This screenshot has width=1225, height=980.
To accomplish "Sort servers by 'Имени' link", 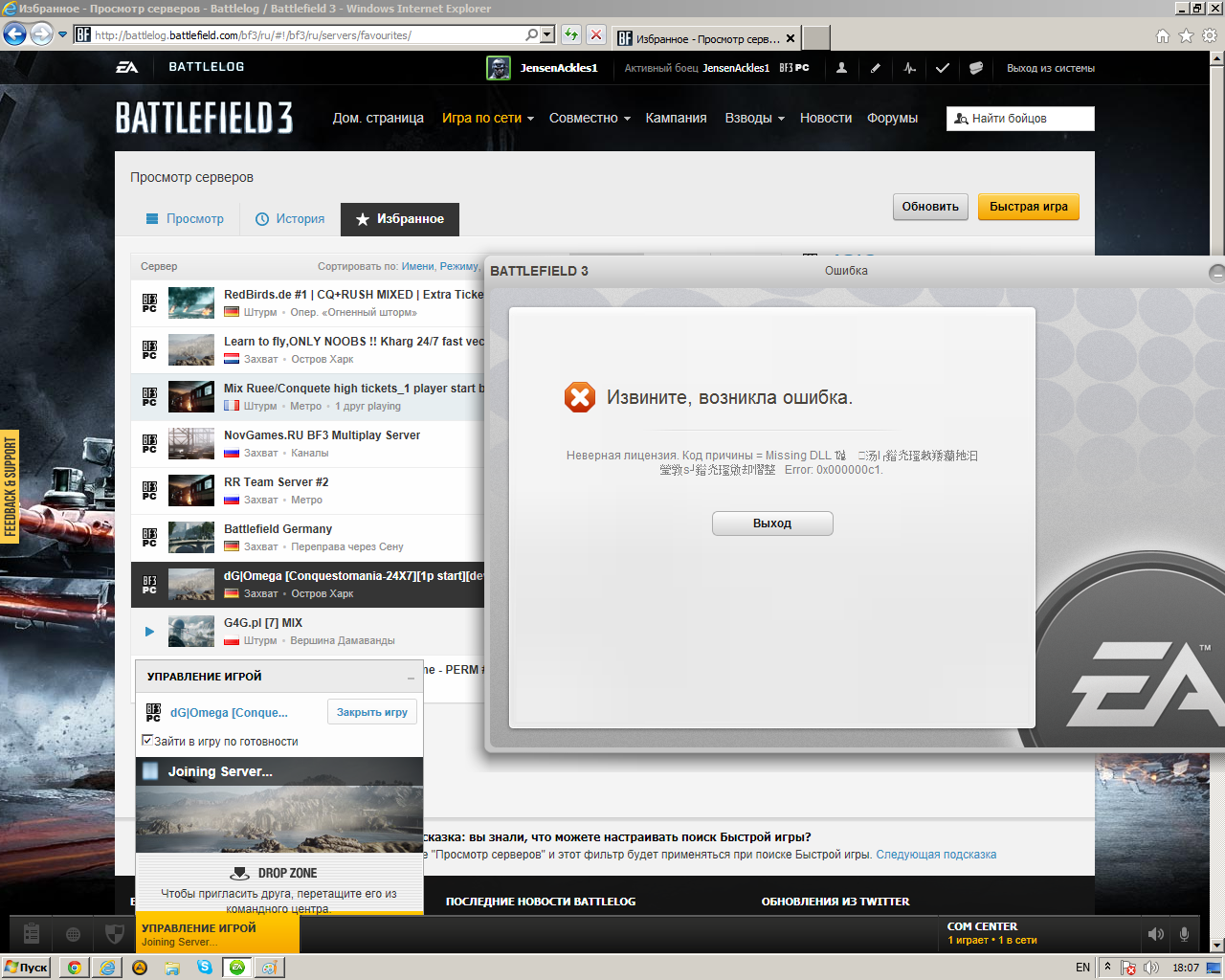I will [418, 266].
